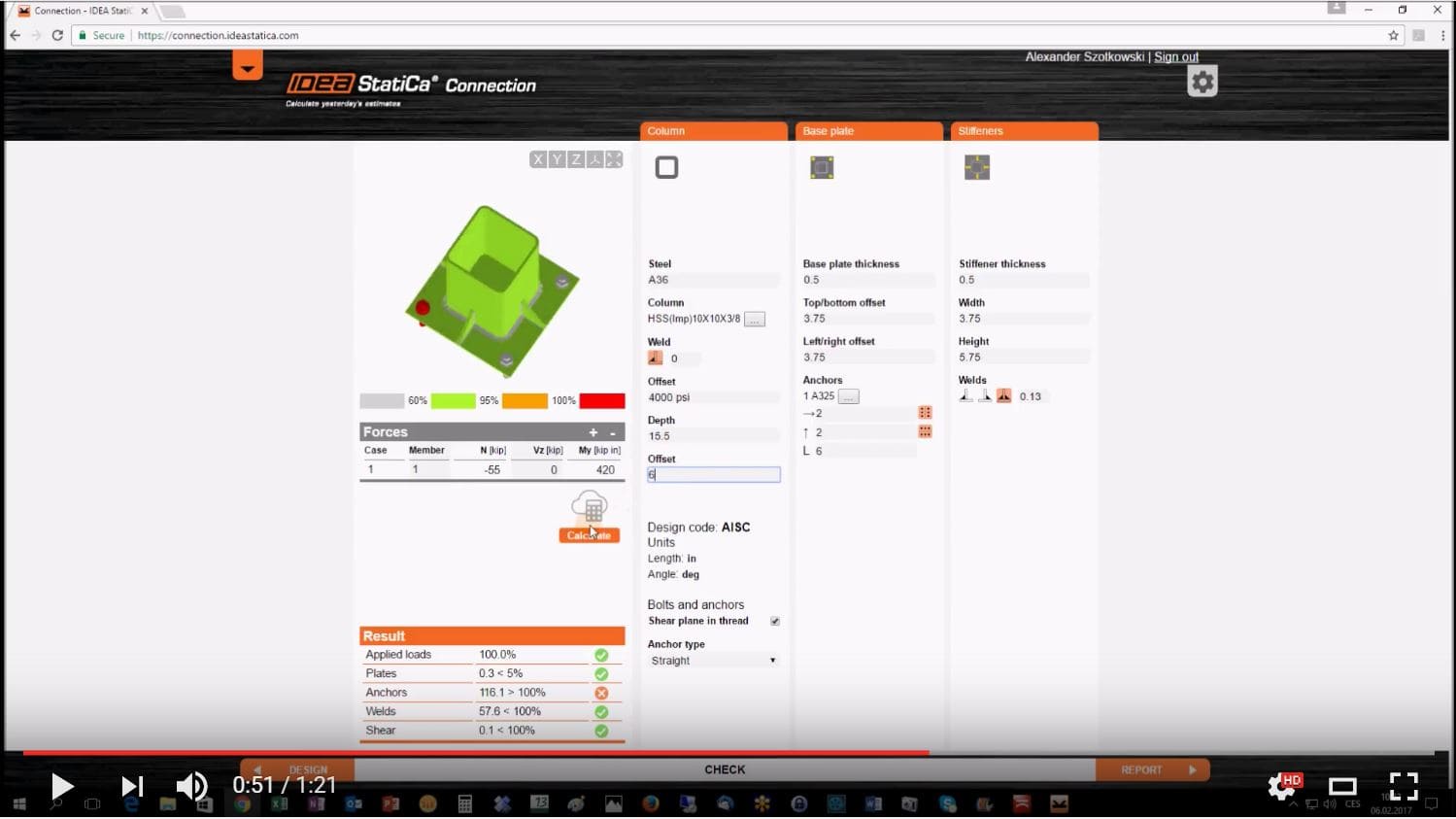Open Excel icon in taskbar

click(280, 804)
